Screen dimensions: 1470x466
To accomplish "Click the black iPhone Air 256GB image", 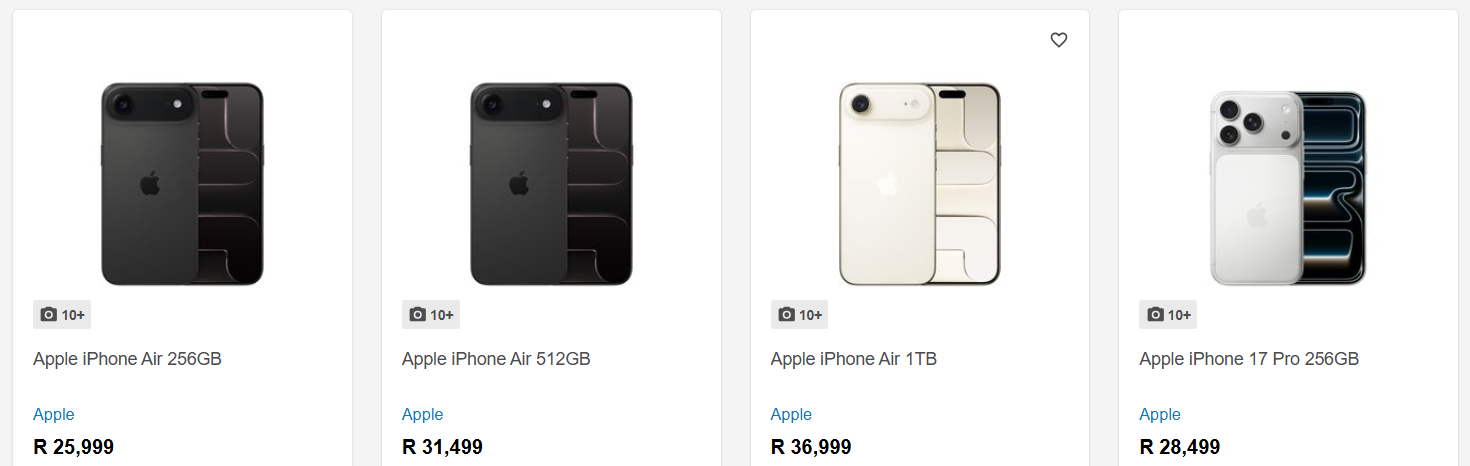I will tap(182, 184).
